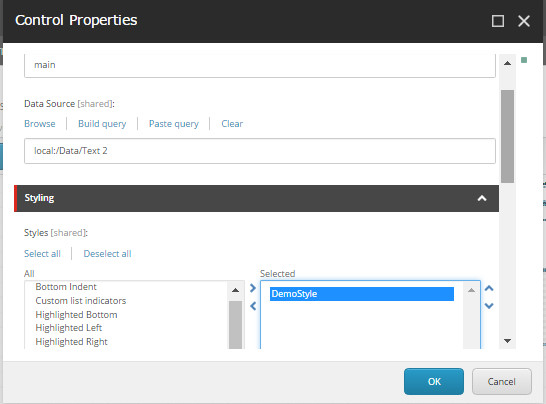Viewport: 546px width, 404px height.
Task: Click the All list scrollbar thumb
Action: tap(235, 324)
